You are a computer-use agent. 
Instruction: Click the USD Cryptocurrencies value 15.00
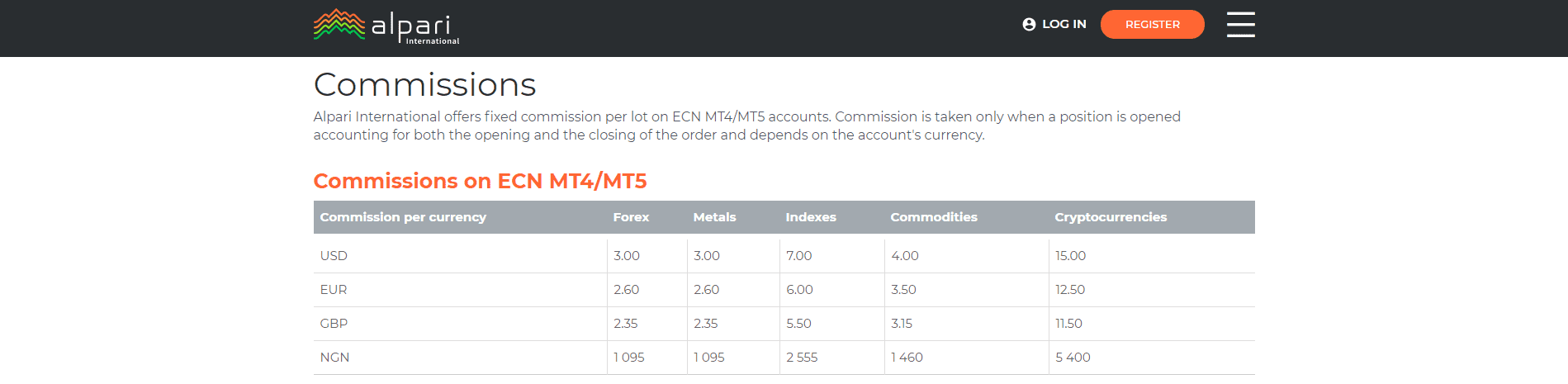coord(1070,256)
